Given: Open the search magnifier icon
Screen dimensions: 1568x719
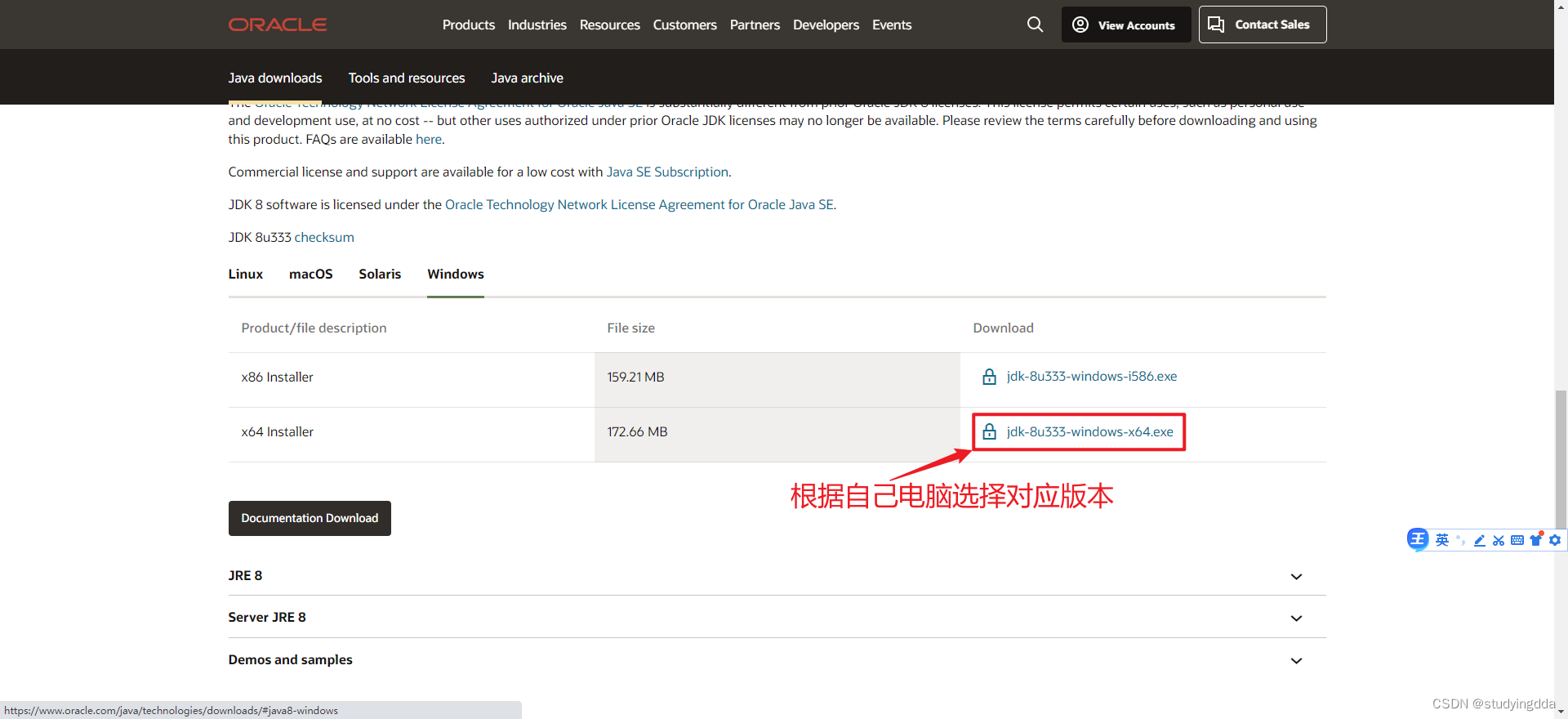Looking at the screenshot, I should pyautogui.click(x=1035, y=25).
